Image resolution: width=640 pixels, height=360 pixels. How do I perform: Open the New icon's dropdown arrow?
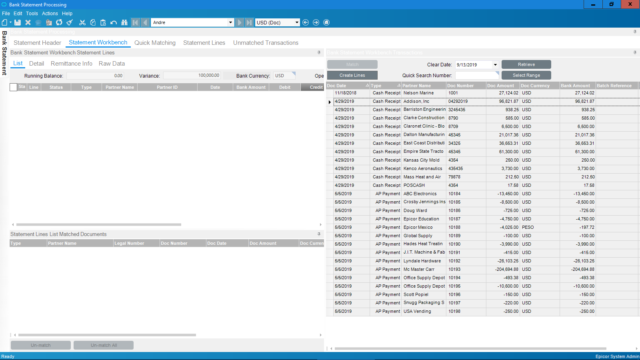tap(11, 22)
